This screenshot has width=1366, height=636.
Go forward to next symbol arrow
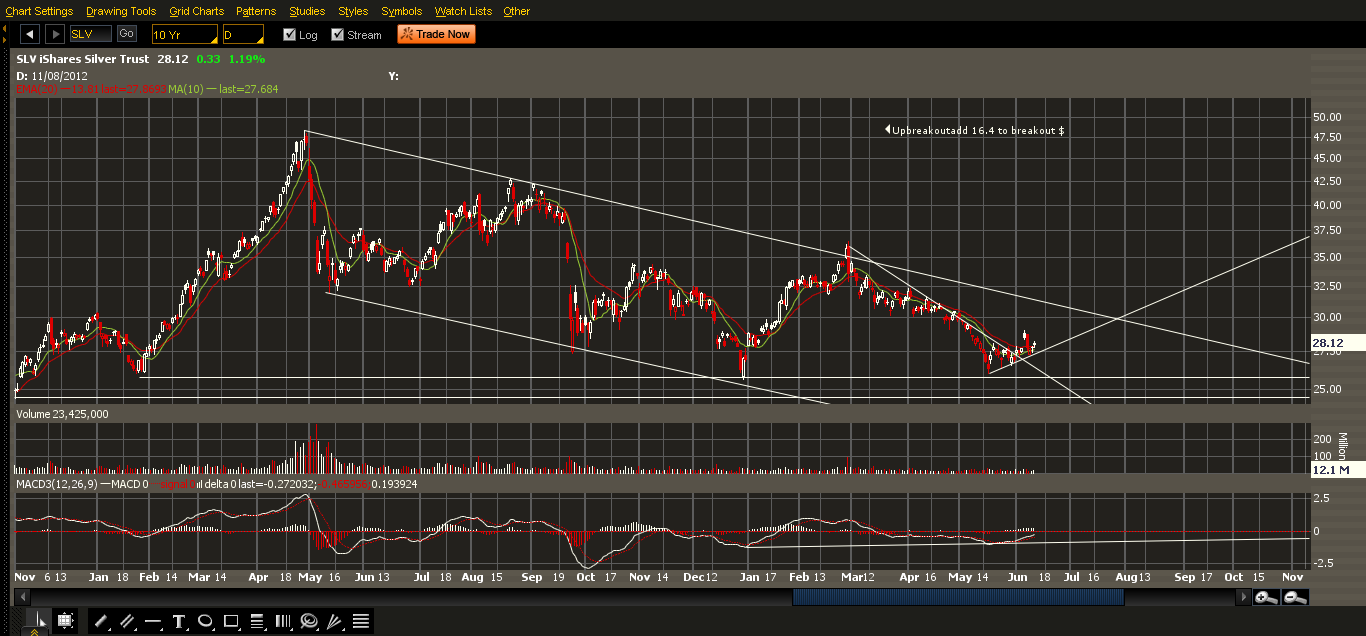coord(55,34)
